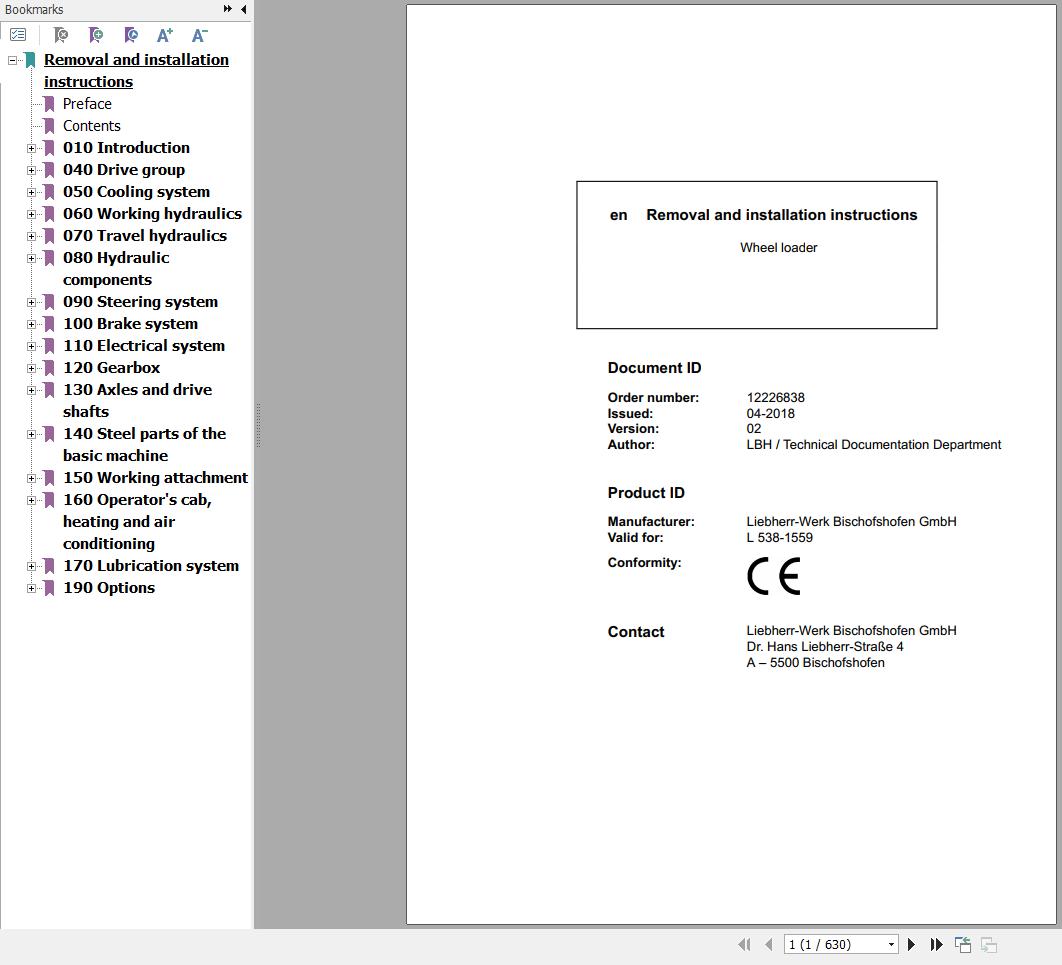Jump to 160 Operator's cab section
Screen dimensions: 1062x965
point(137,522)
